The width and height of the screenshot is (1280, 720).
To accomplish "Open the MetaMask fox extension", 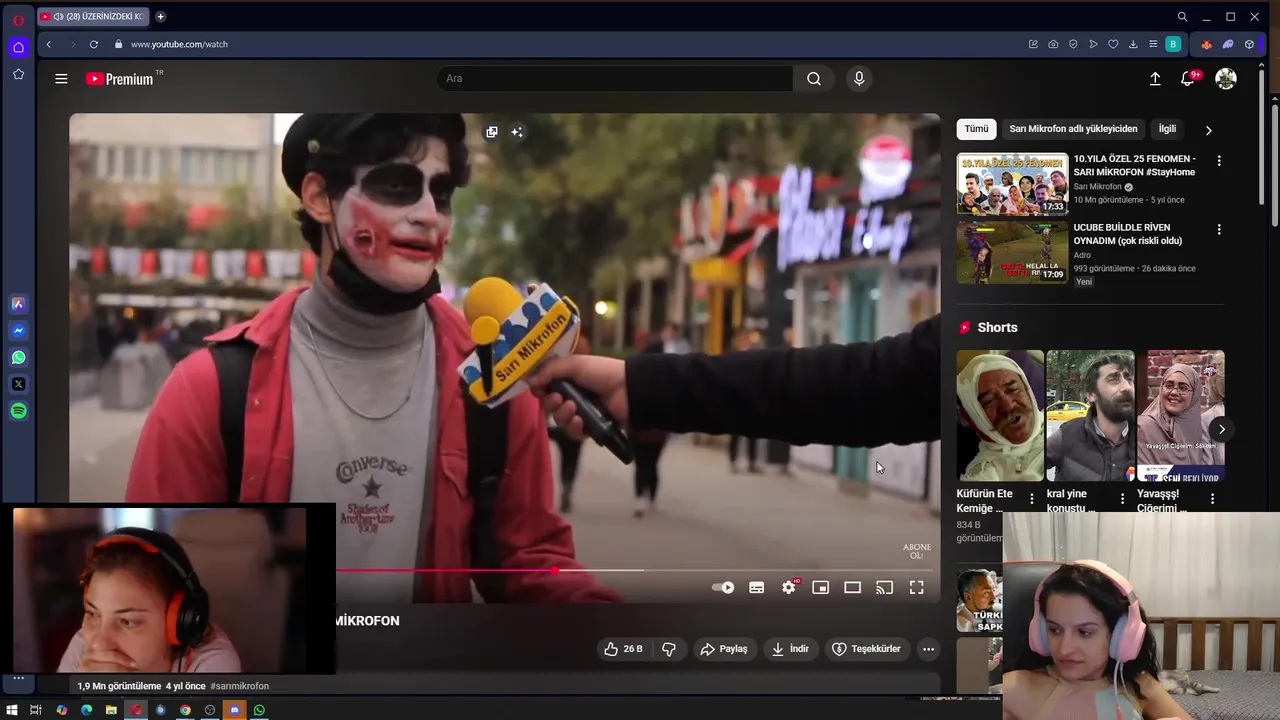I will pyautogui.click(x=1206, y=44).
